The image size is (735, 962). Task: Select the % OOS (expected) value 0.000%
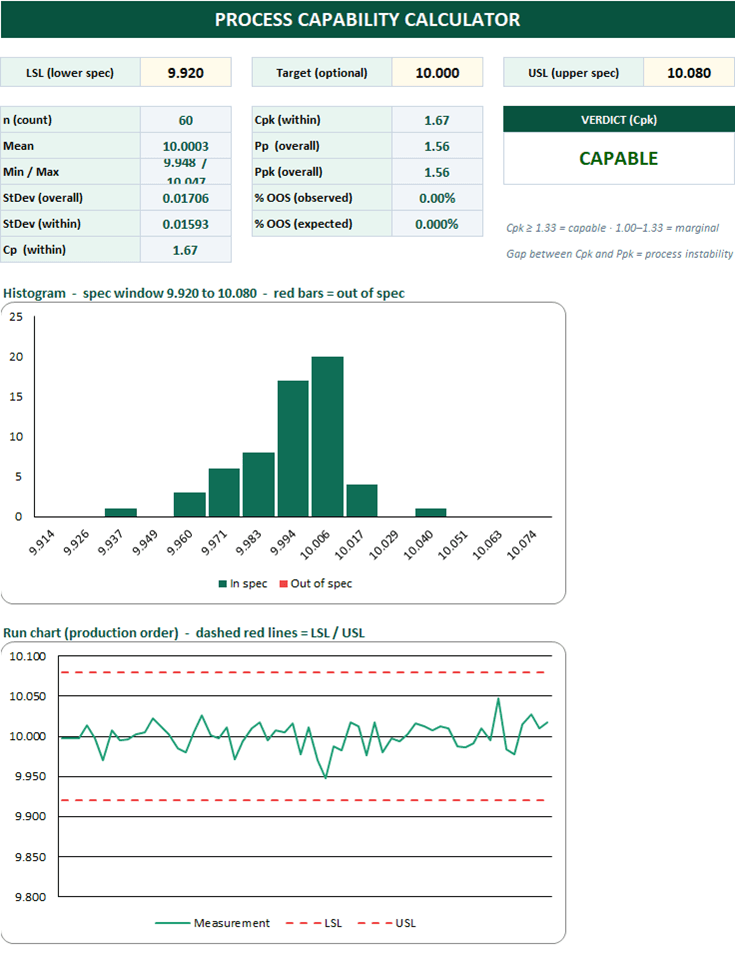437,224
